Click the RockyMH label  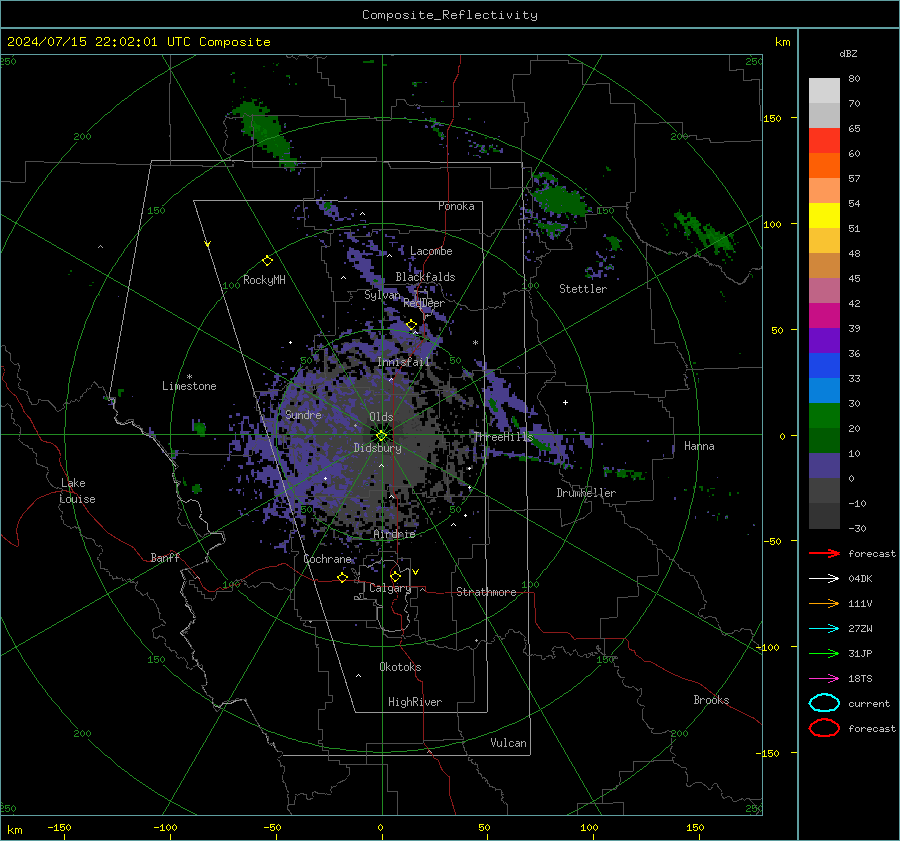(x=264, y=280)
